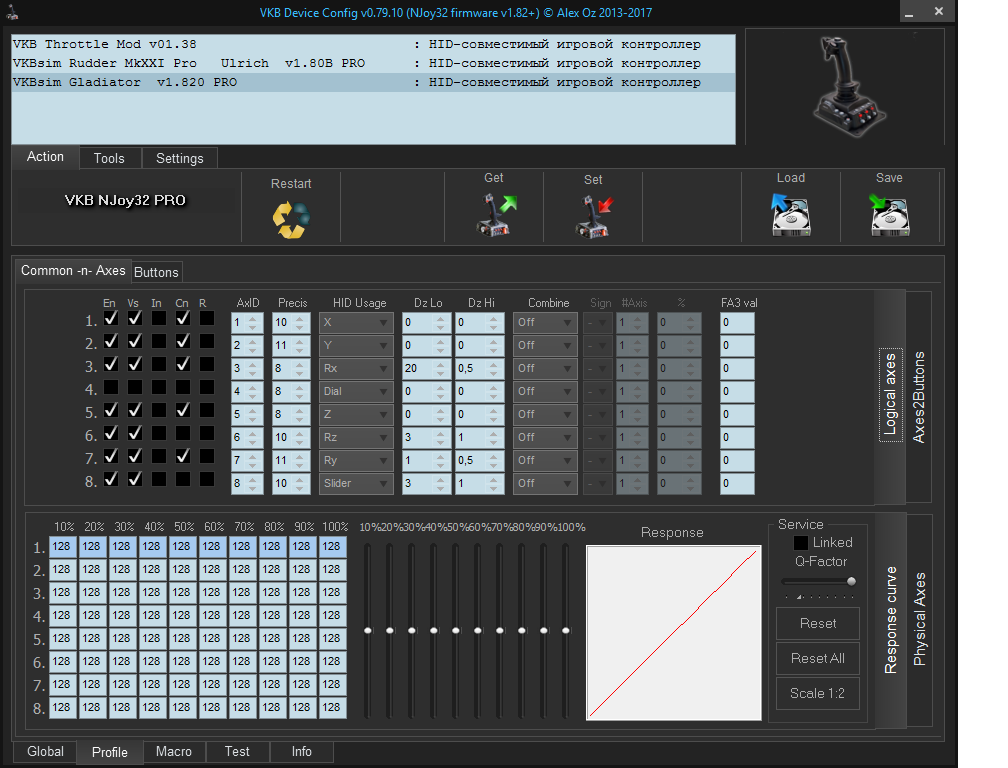Viewport: 1008px width, 768px height.
Task: Enable the In checkbox for axis 5
Action: pyautogui.click(x=159, y=410)
